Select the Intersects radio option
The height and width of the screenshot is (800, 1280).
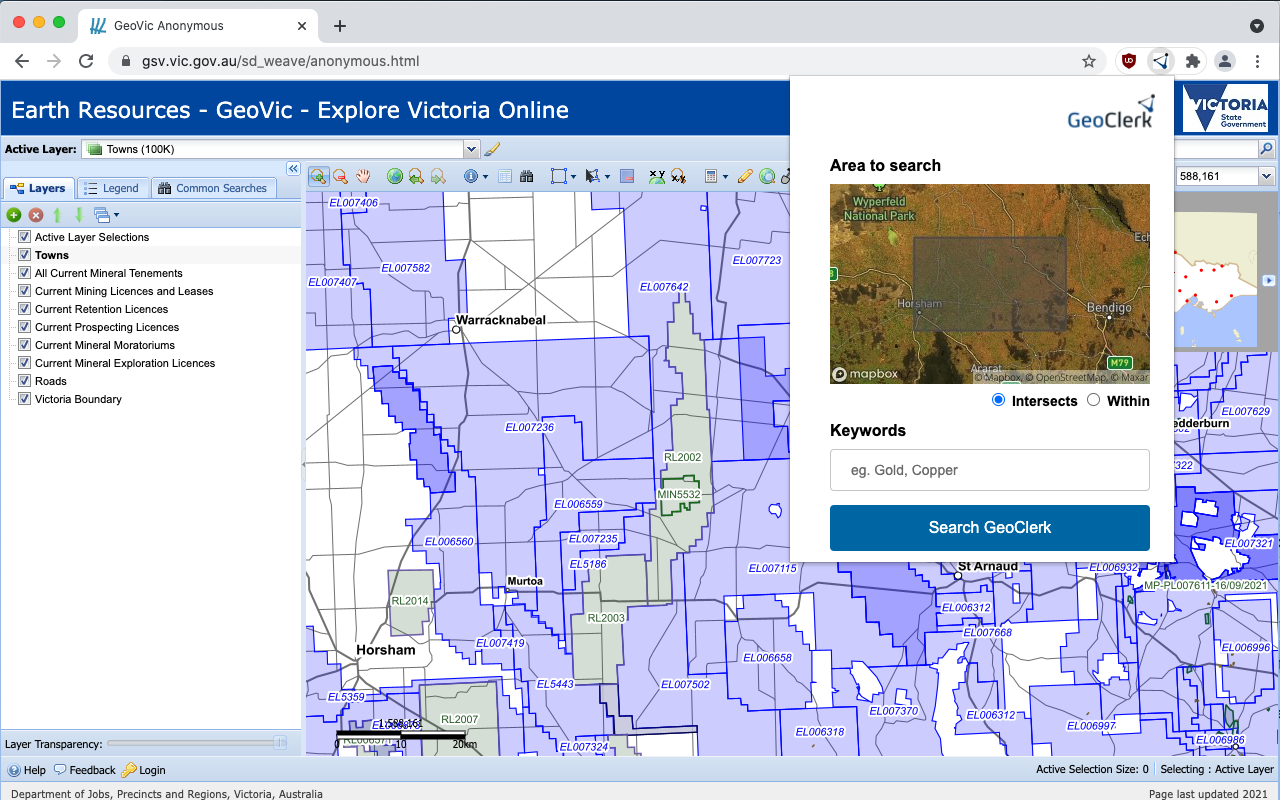pyautogui.click(x=998, y=400)
